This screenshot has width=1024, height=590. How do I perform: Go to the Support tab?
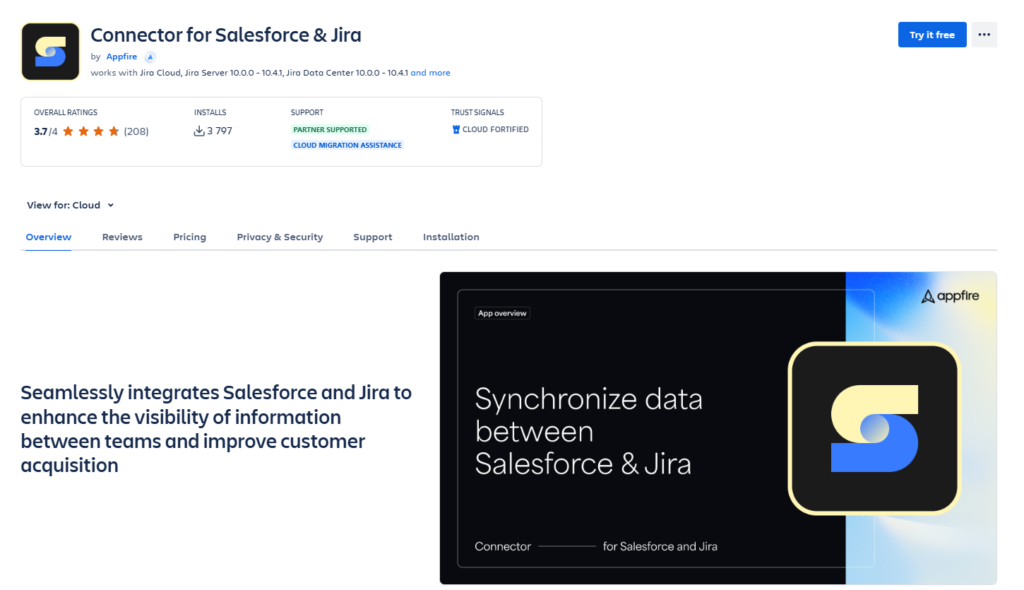(x=372, y=237)
